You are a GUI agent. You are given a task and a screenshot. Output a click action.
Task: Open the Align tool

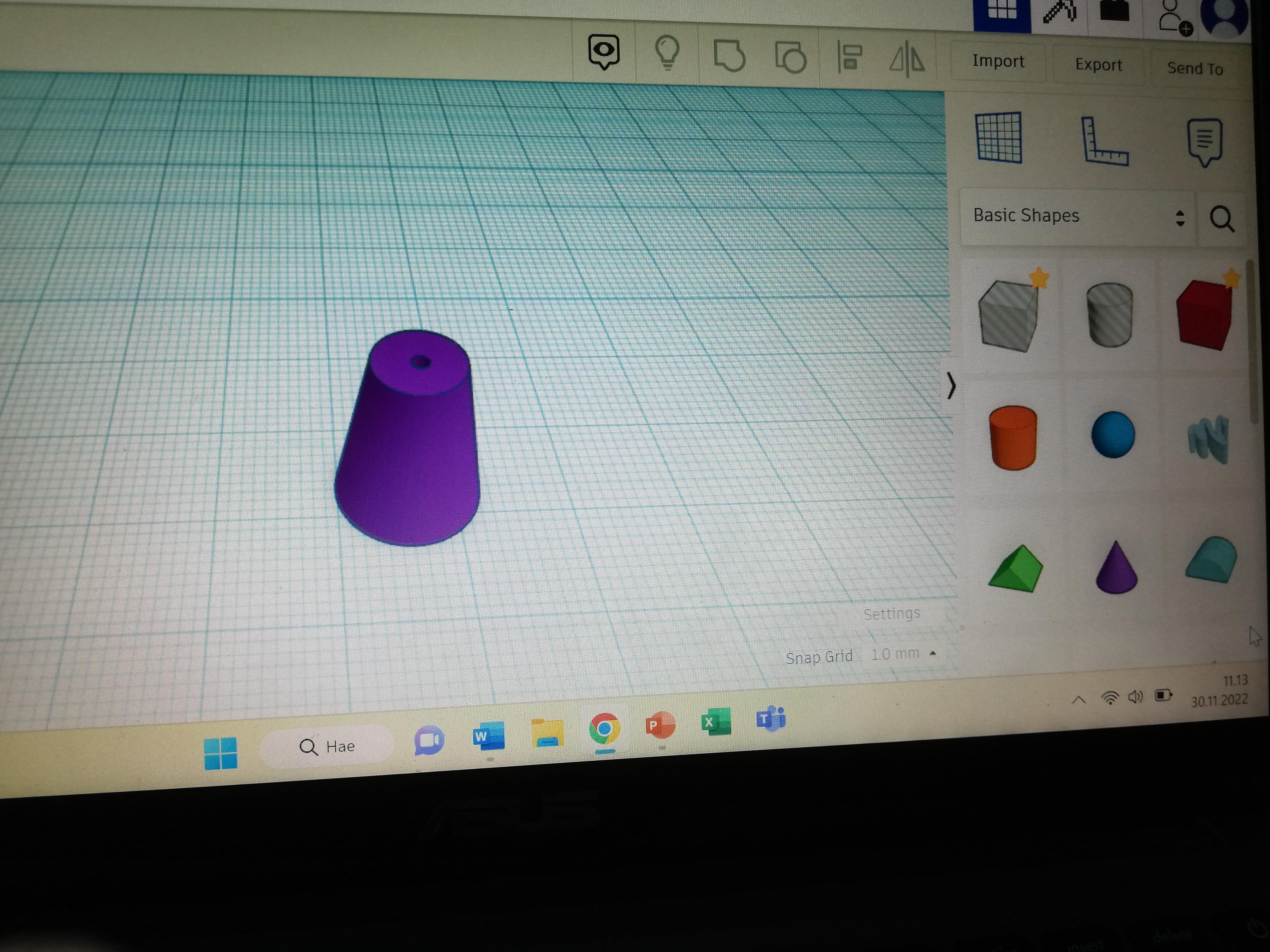(849, 57)
